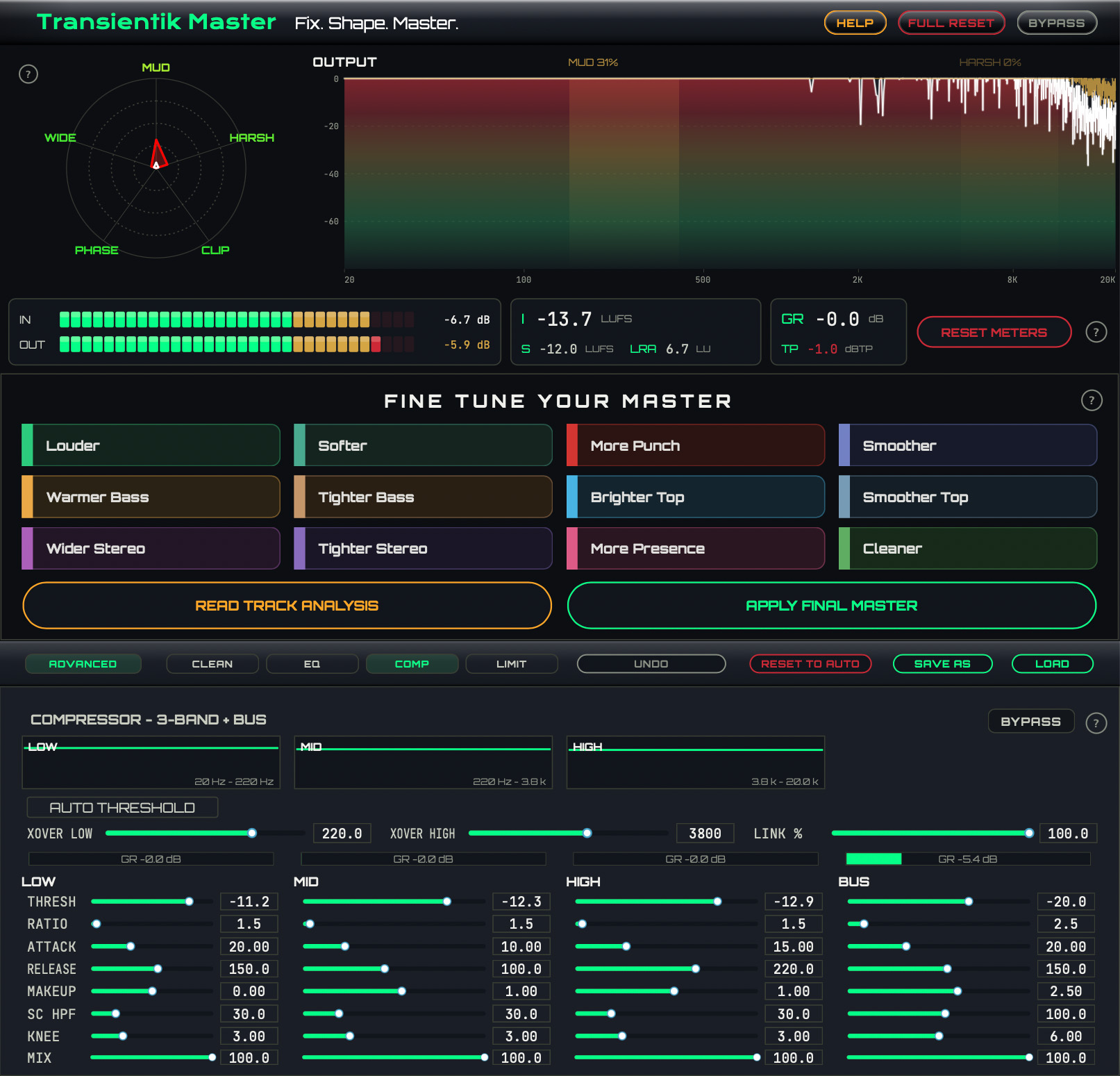Click HIGH RELEASE value 220.0

point(794,968)
